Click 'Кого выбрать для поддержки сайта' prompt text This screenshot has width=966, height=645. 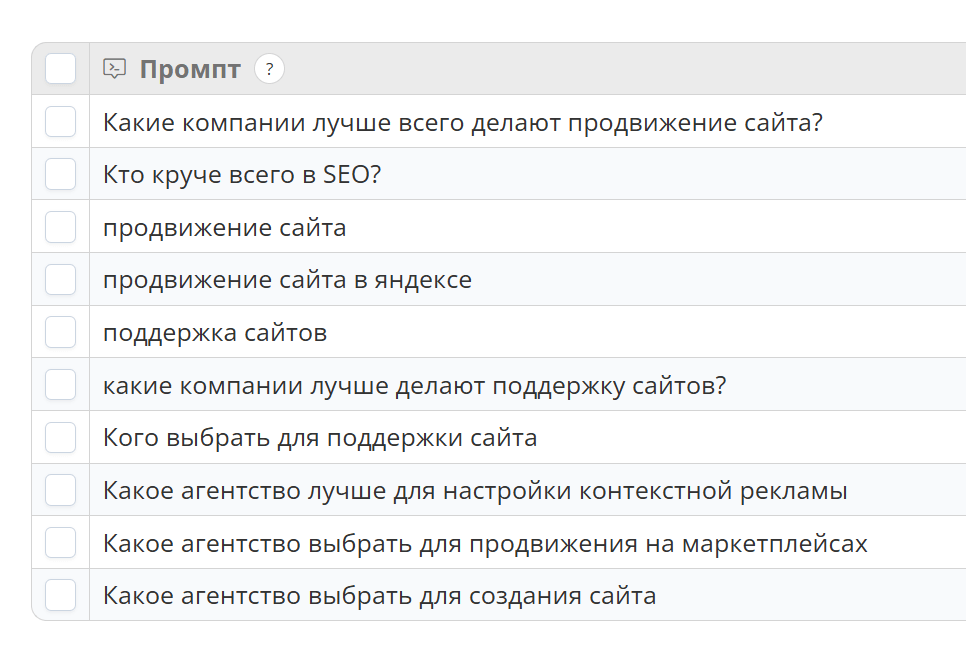point(320,438)
